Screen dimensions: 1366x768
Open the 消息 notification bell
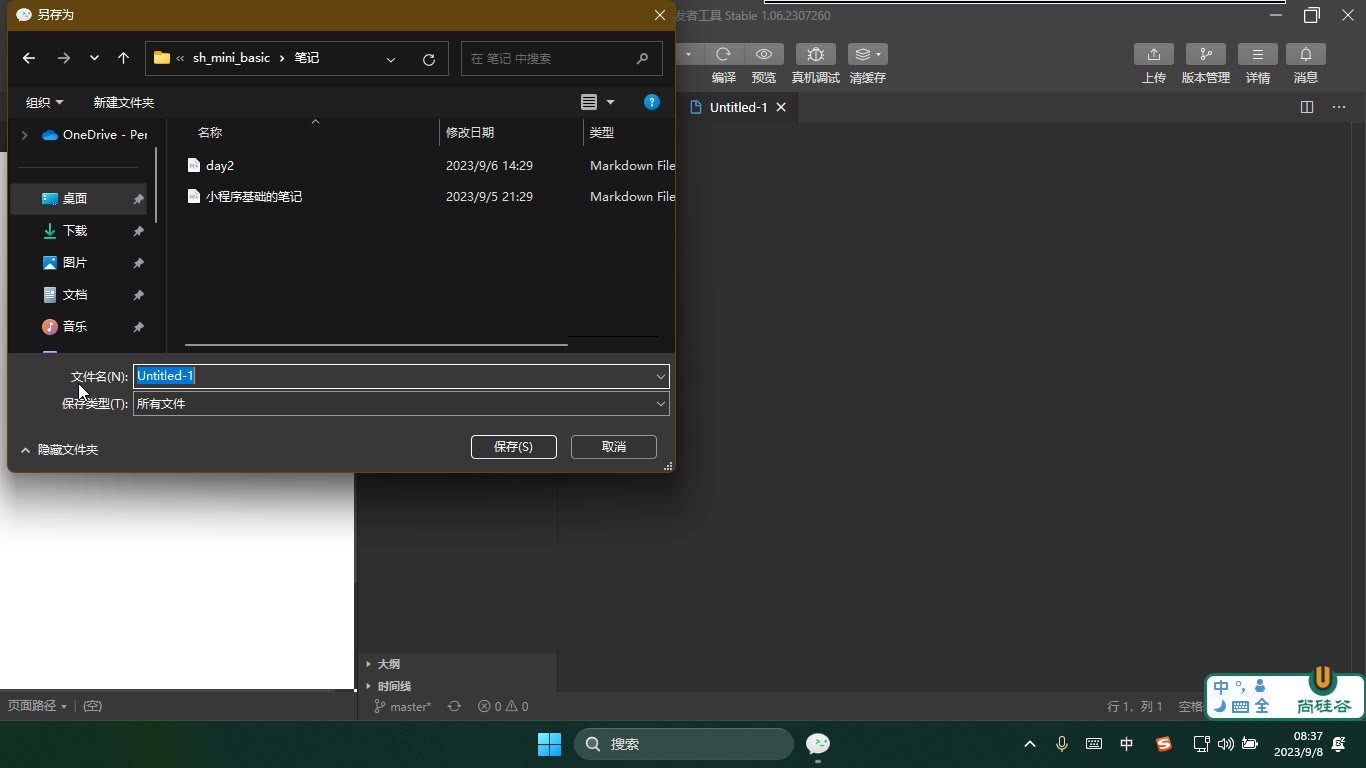pyautogui.click(x=1306, y=54)
